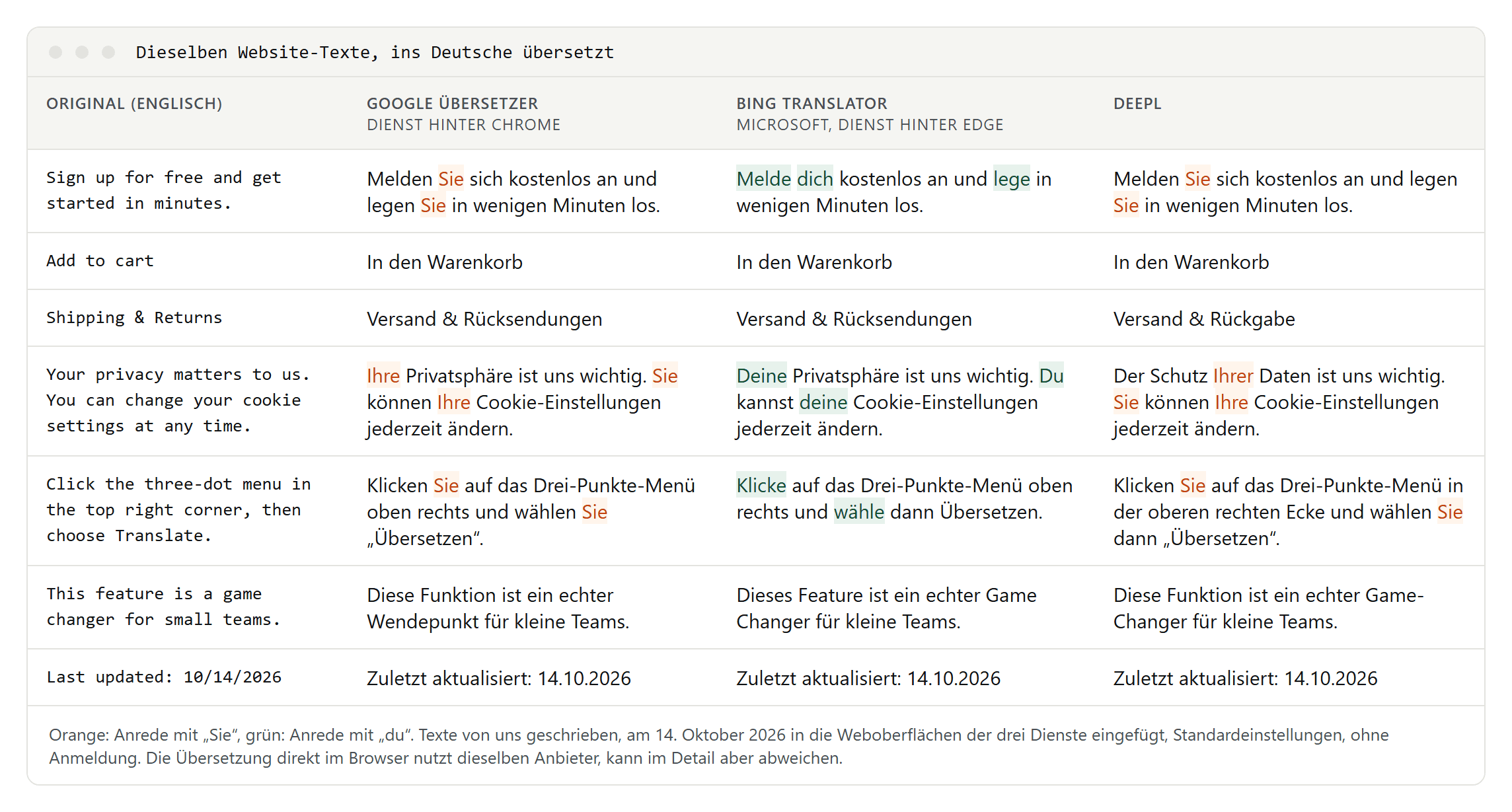
Task: Select the 'BING TRANSLATOR' column header
Action: (812, 104)
